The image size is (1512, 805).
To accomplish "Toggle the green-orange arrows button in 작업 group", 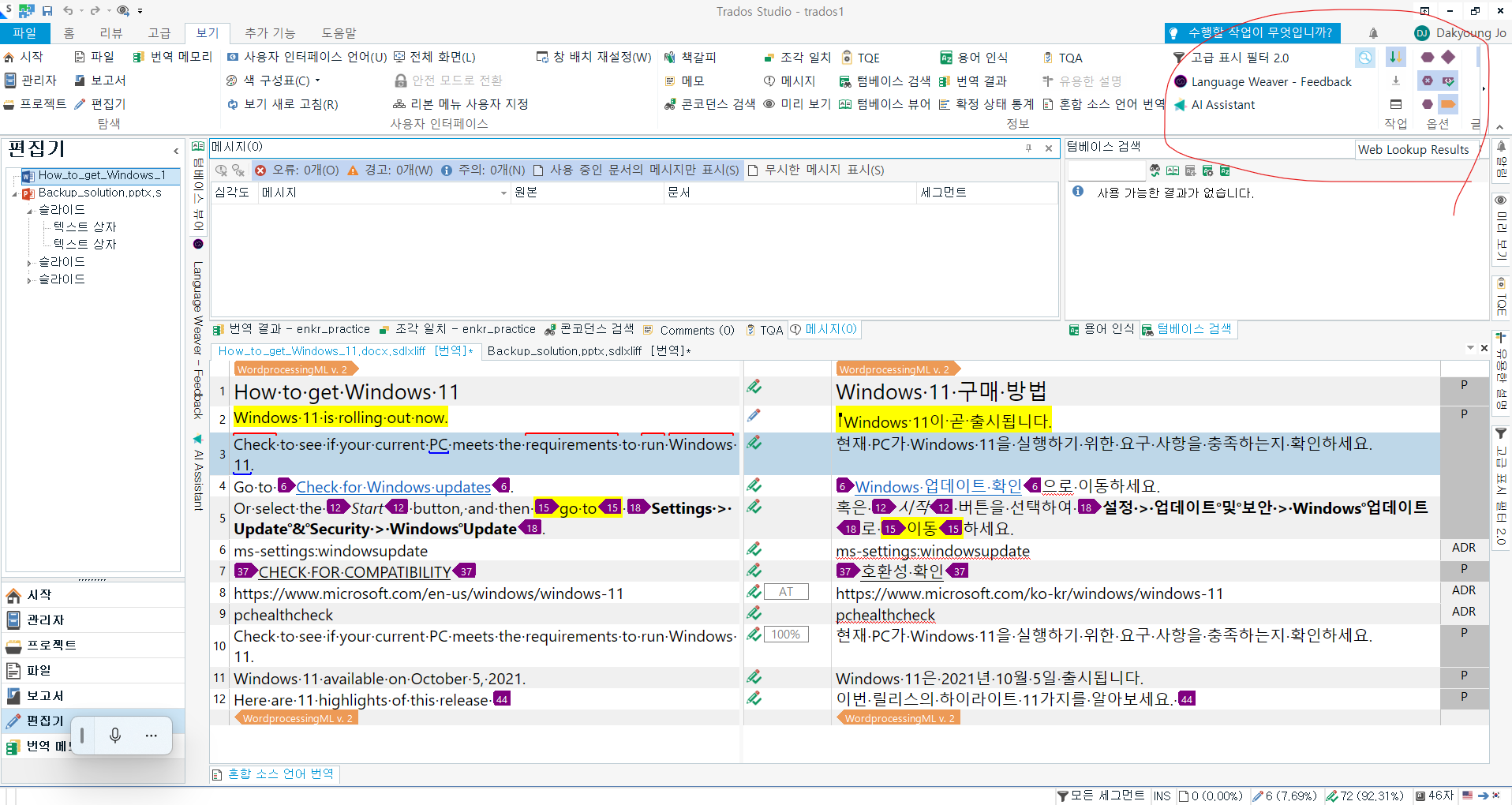I will coord(1395,57).
